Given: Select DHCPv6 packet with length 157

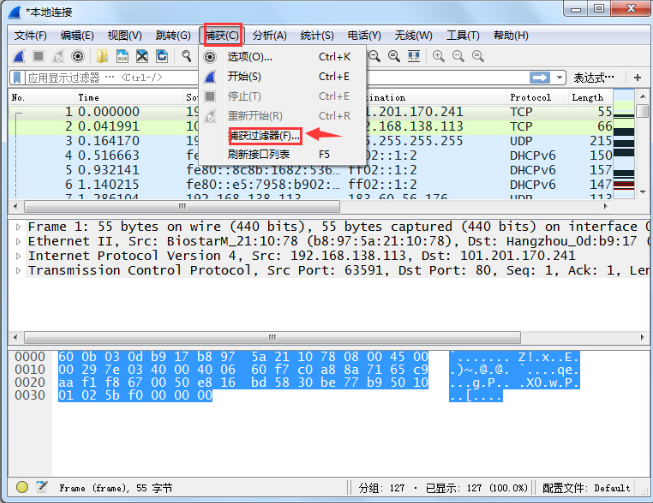Looking at the screenshot, I should pos(310,170).
